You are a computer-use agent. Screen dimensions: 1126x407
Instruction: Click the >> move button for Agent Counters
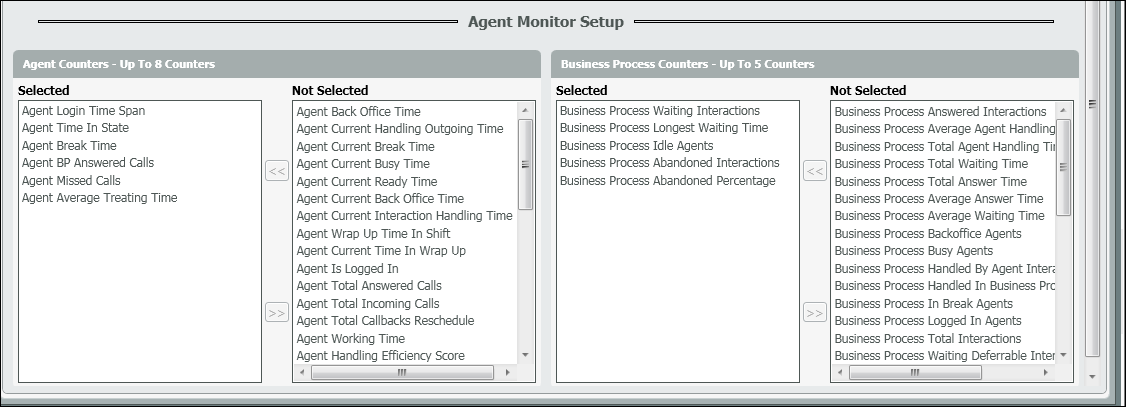point(277,313)
